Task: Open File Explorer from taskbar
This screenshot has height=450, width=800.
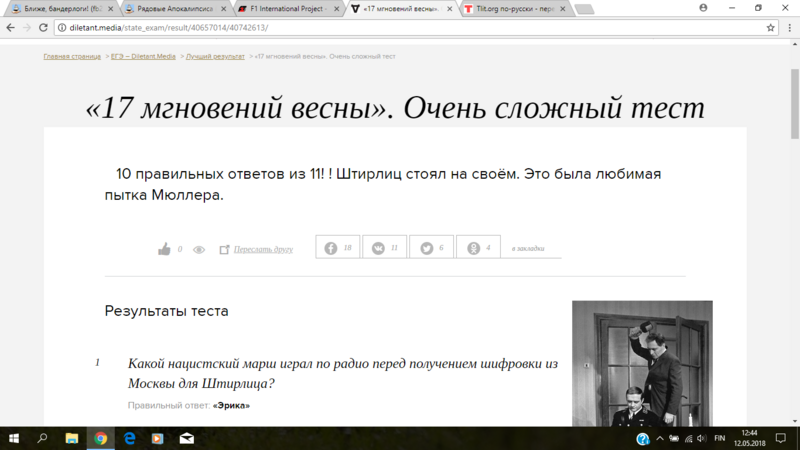Action: (72, 438)
